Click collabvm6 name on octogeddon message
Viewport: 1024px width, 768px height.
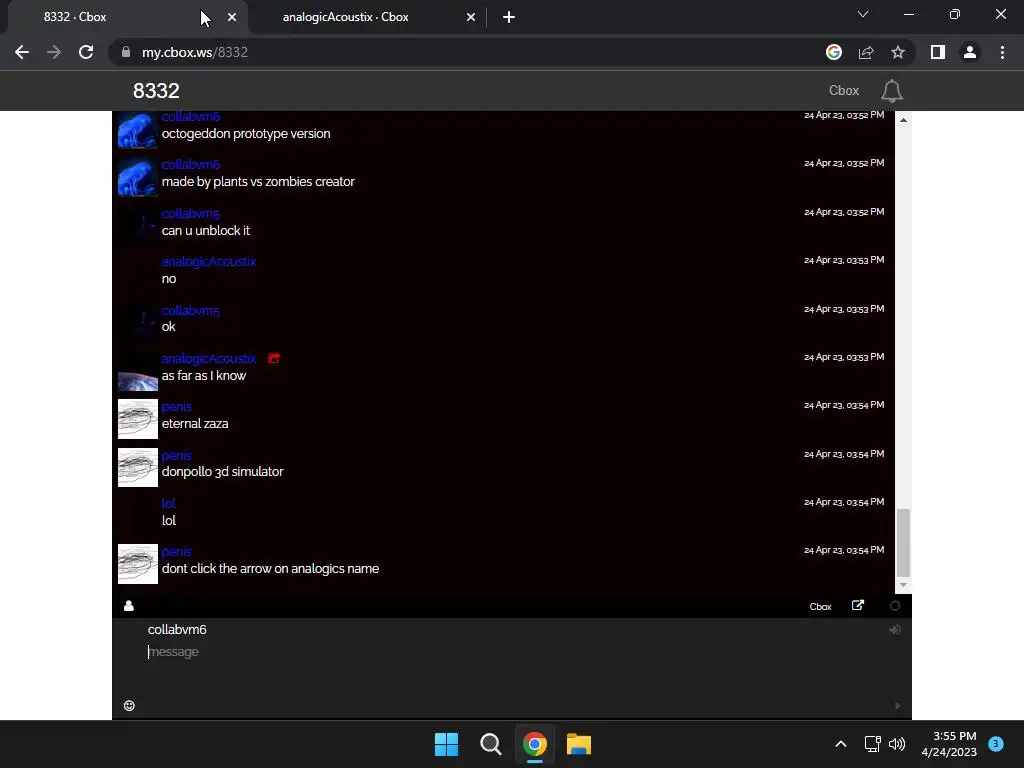click(191, 117)
